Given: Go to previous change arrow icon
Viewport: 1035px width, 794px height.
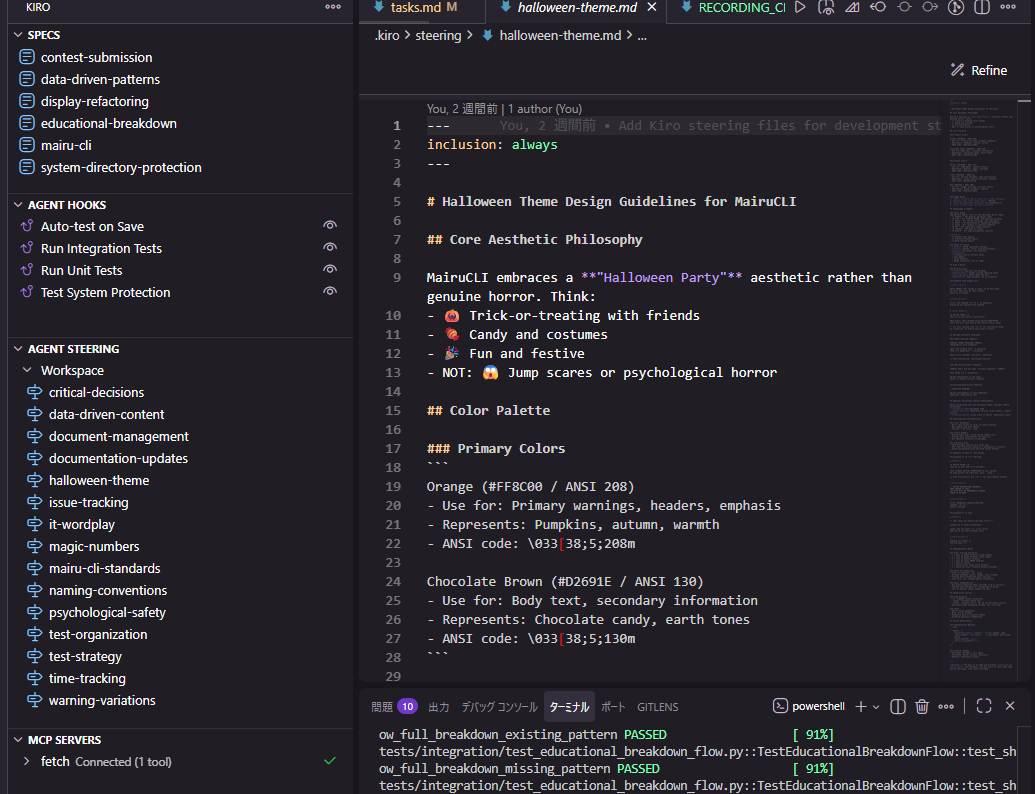Looking at the screenshot, I should point(878,7).
